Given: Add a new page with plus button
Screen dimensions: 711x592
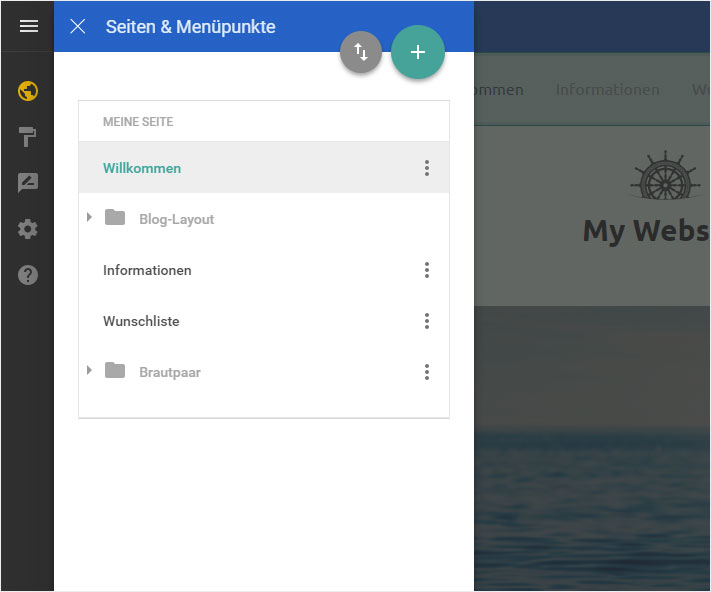Looking at the screenshot, I should 418,52.
